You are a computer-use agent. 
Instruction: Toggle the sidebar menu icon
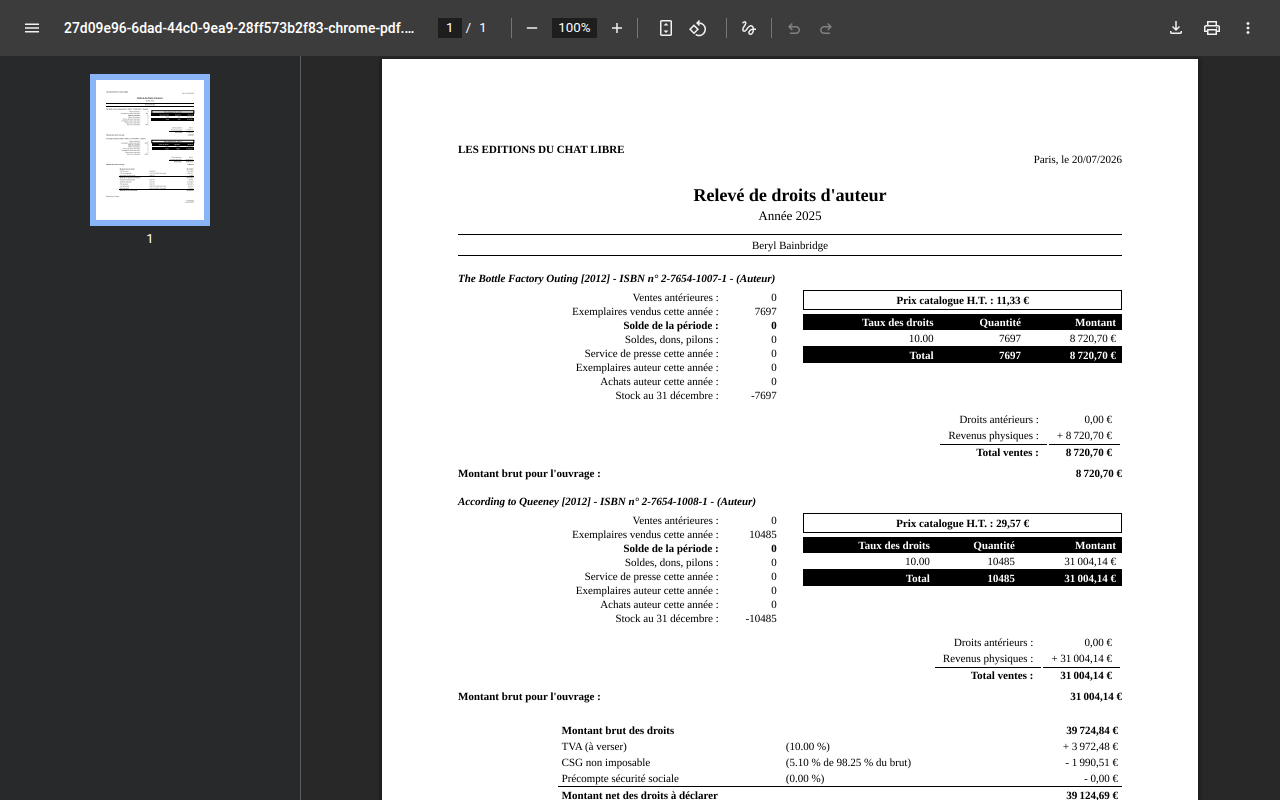pos(32,28)
